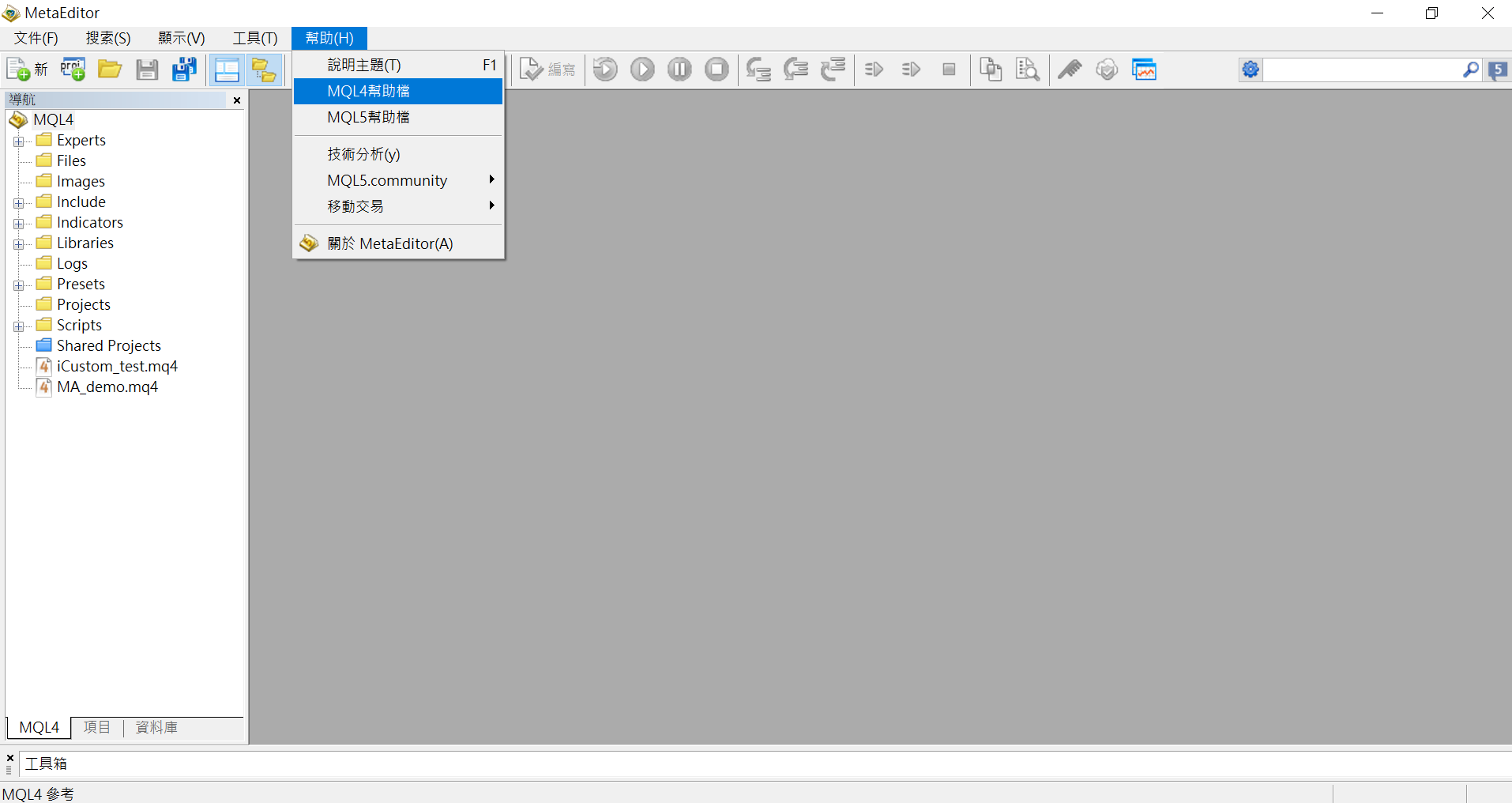Select iCustom_test.mq4 file
Viewport: 1512px width, 803px height.
[117, 366]
